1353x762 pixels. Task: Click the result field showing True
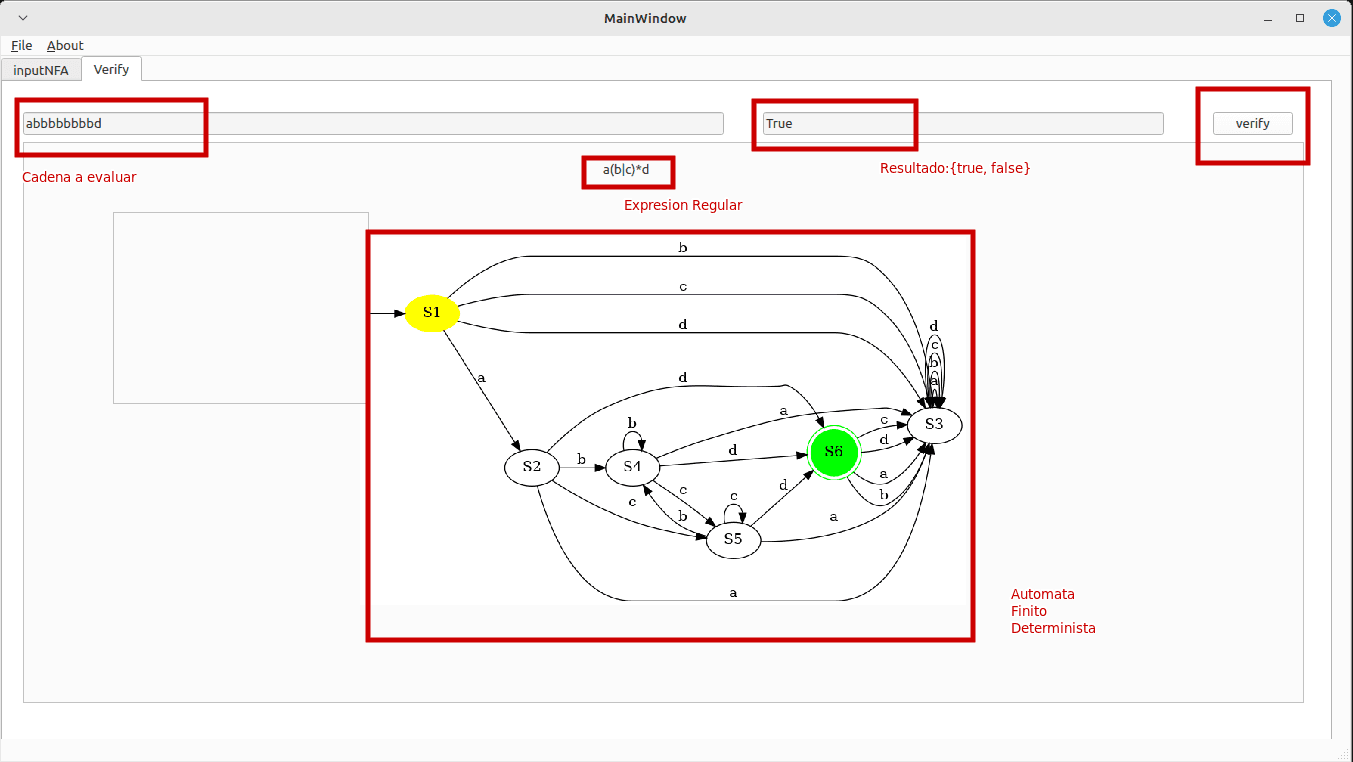pyautogui.click(x=962, y=124)
